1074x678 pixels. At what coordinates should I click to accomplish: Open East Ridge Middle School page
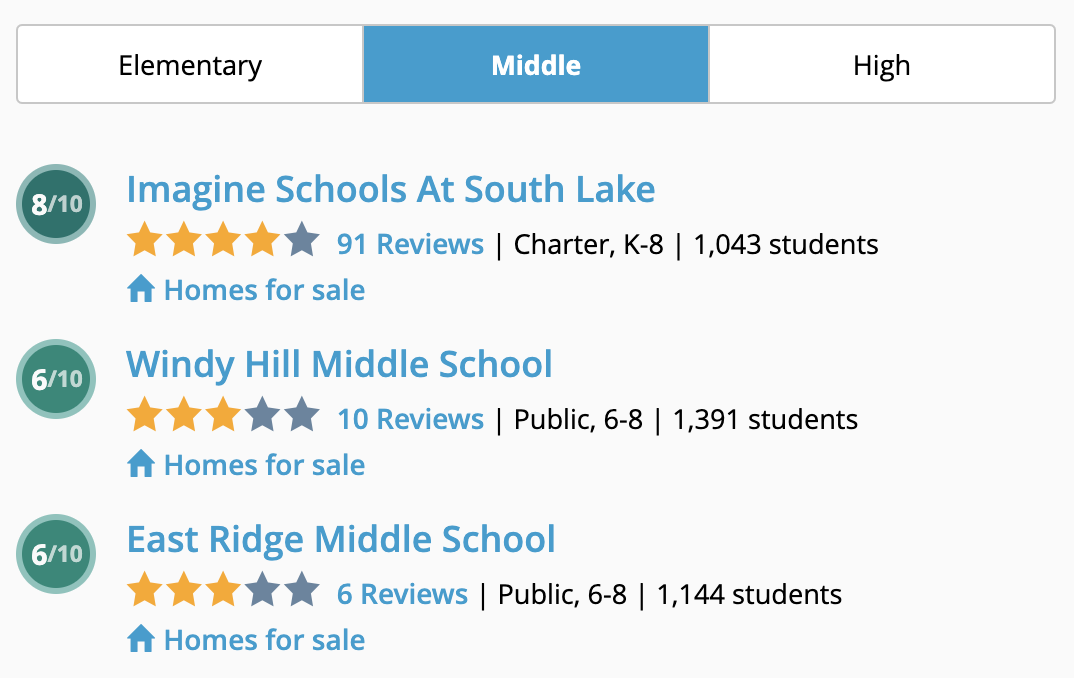coord(341,540)
